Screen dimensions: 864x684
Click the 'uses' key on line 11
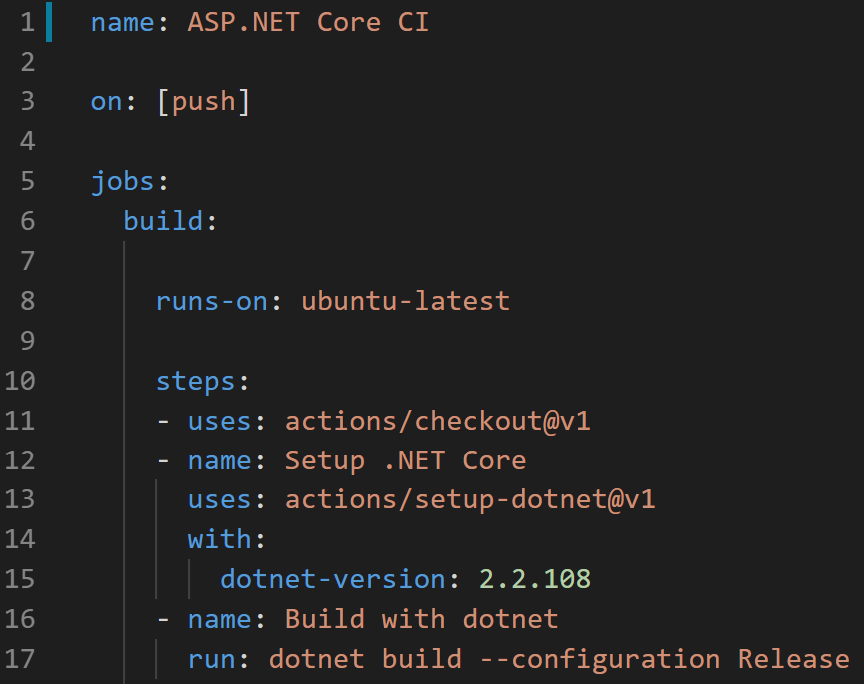(x=219, y=422)
